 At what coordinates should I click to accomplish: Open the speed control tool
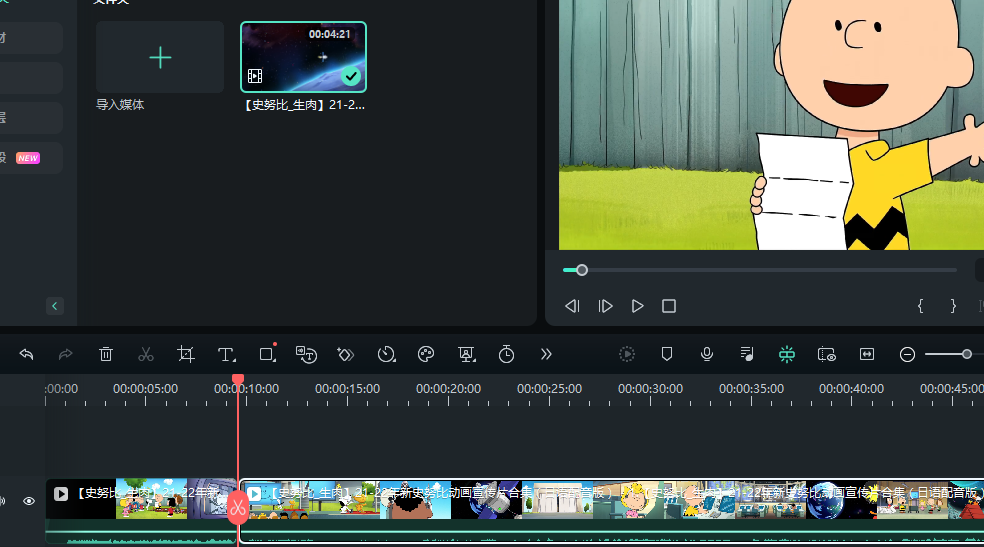tap(386, 354)
